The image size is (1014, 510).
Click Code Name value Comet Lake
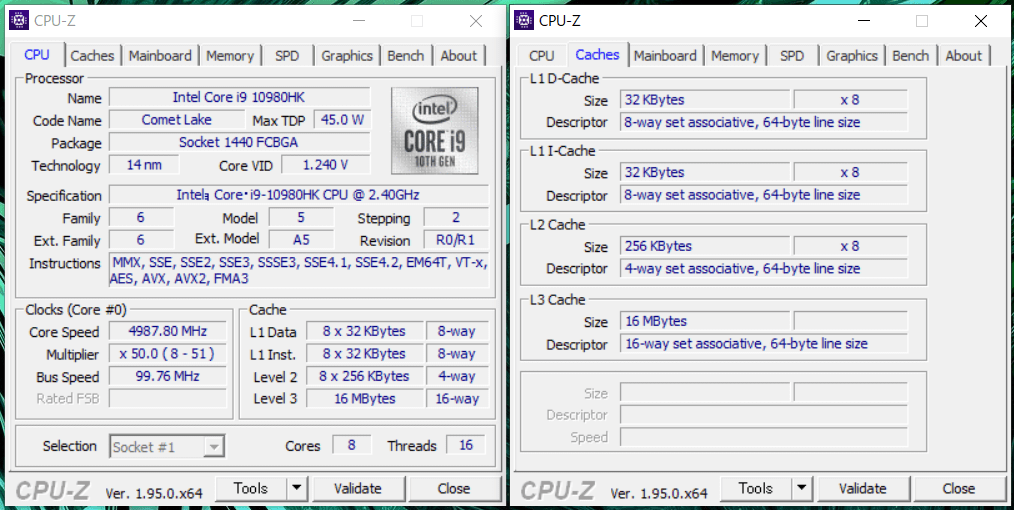point(177,120)
